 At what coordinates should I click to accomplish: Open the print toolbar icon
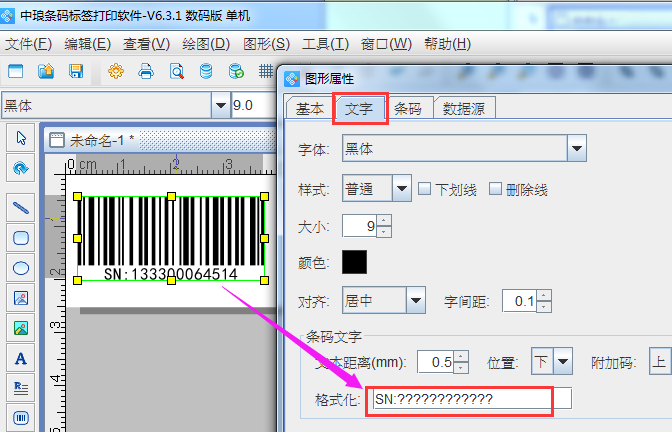(x=146, y=71)
